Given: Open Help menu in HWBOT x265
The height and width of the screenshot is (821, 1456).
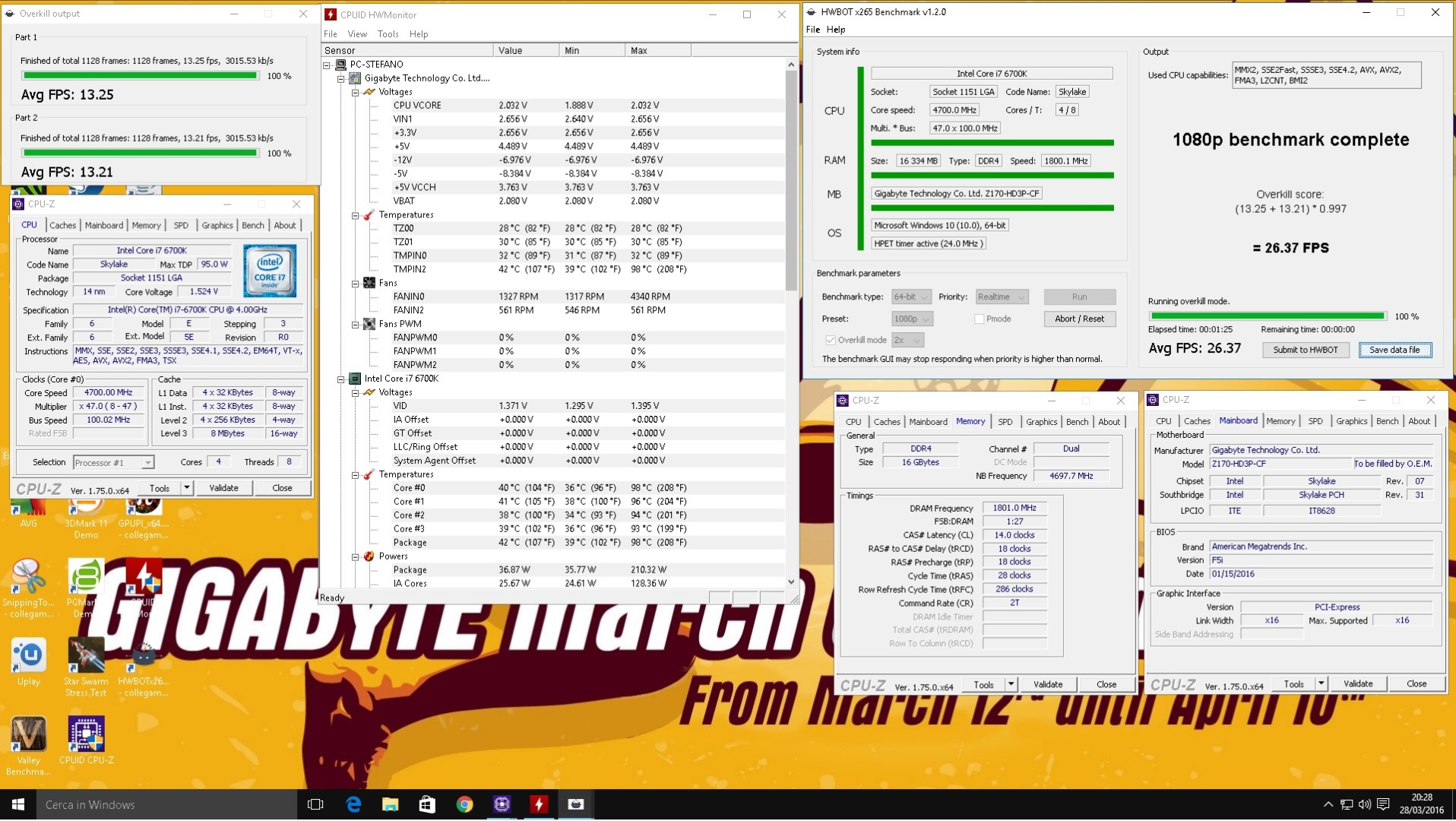Looking at the screenshot, I should [836, 30].
